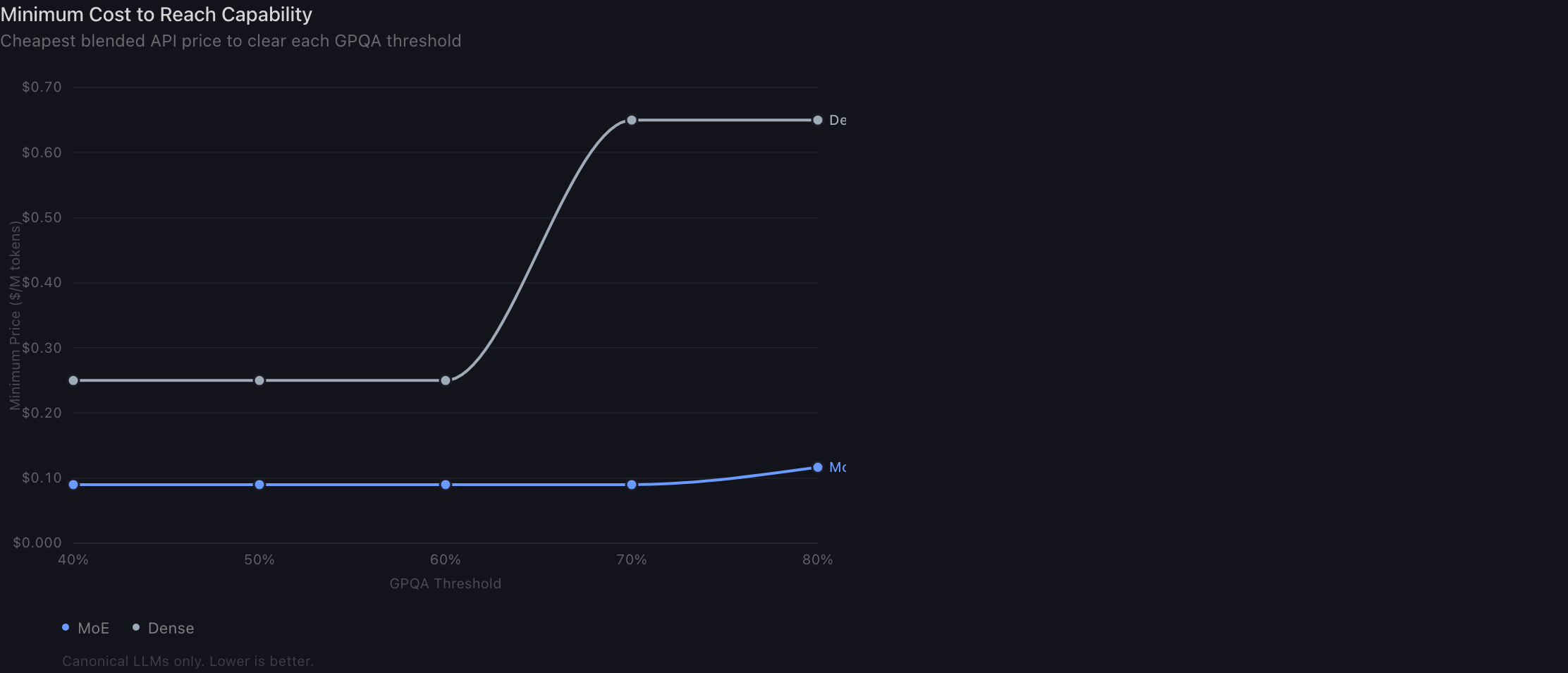The width and height of the screenshot is (1568, 673).
Task: Select the Dense data point at 60% threshold
Action: click(446, 380)
